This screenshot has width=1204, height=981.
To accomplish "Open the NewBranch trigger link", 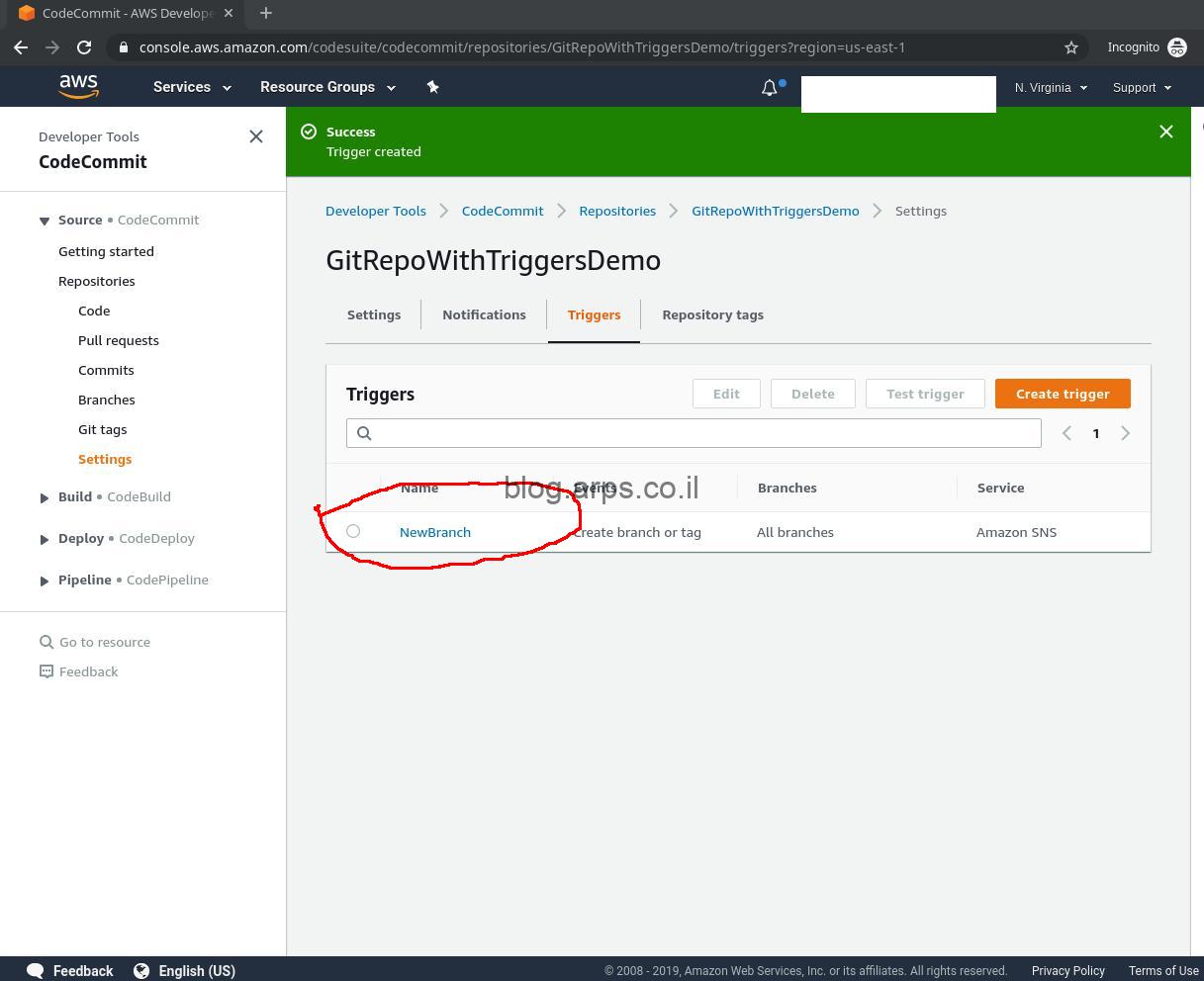I will (434, 532).
